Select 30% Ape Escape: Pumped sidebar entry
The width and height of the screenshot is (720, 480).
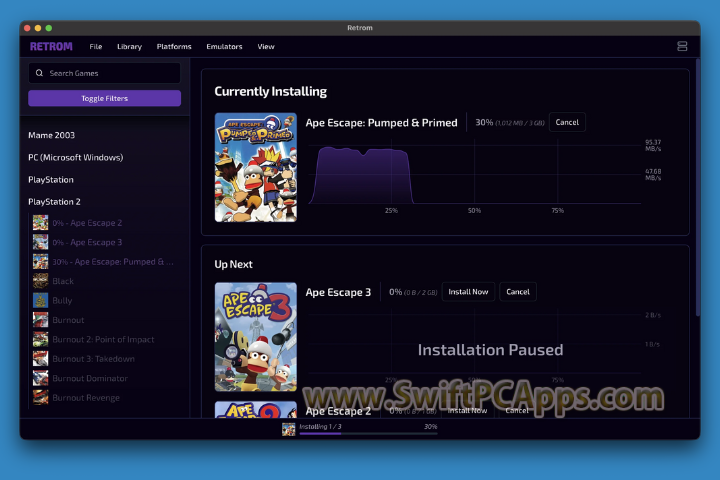point(113,262)
